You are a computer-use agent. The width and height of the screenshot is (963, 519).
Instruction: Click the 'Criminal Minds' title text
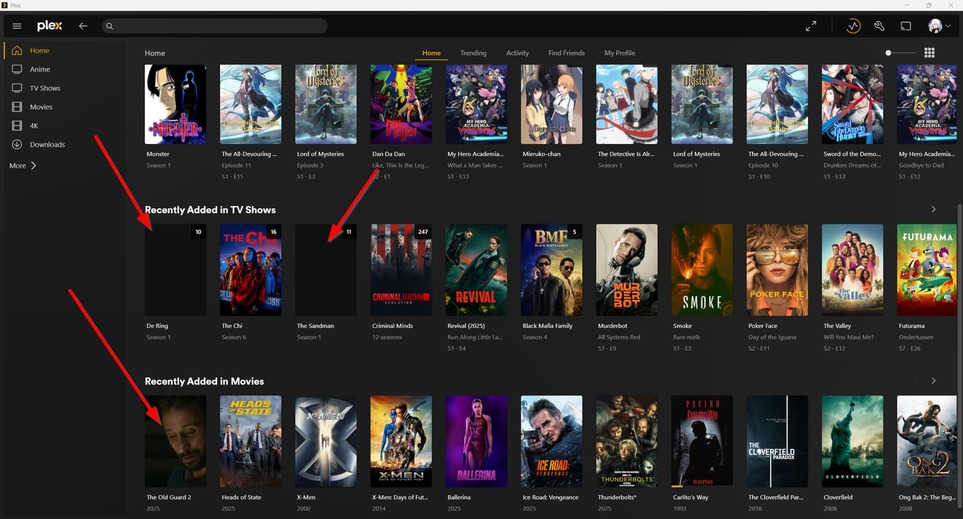(x=392, y=326)
